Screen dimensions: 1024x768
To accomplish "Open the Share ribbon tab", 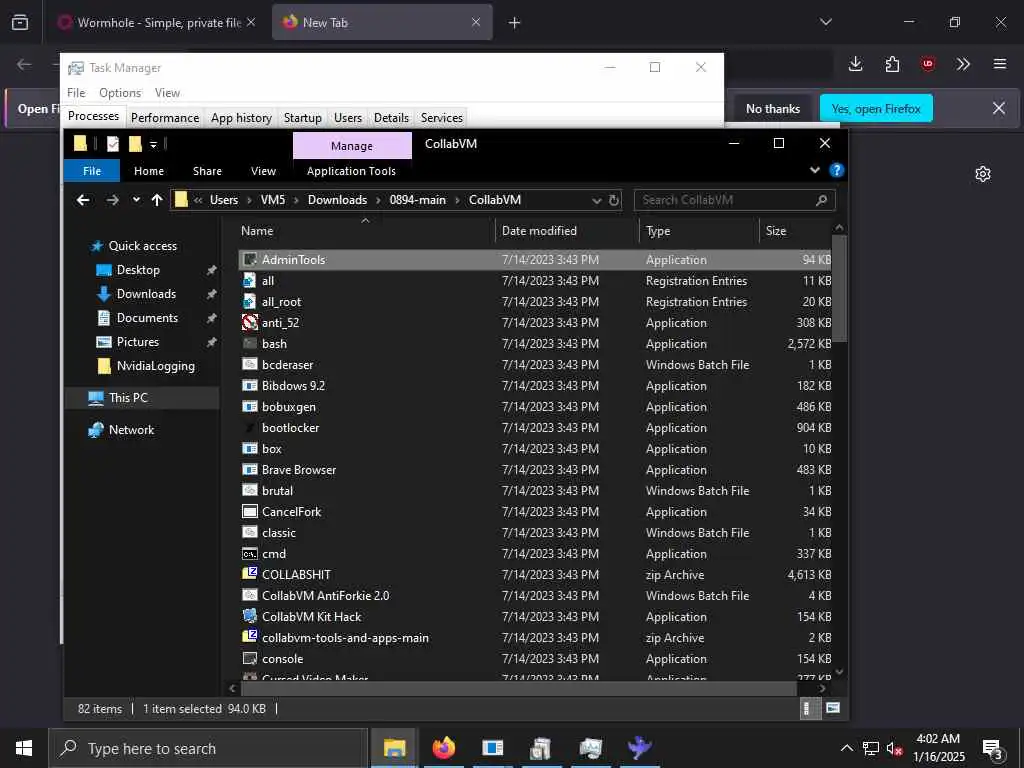I will point(207,170).
